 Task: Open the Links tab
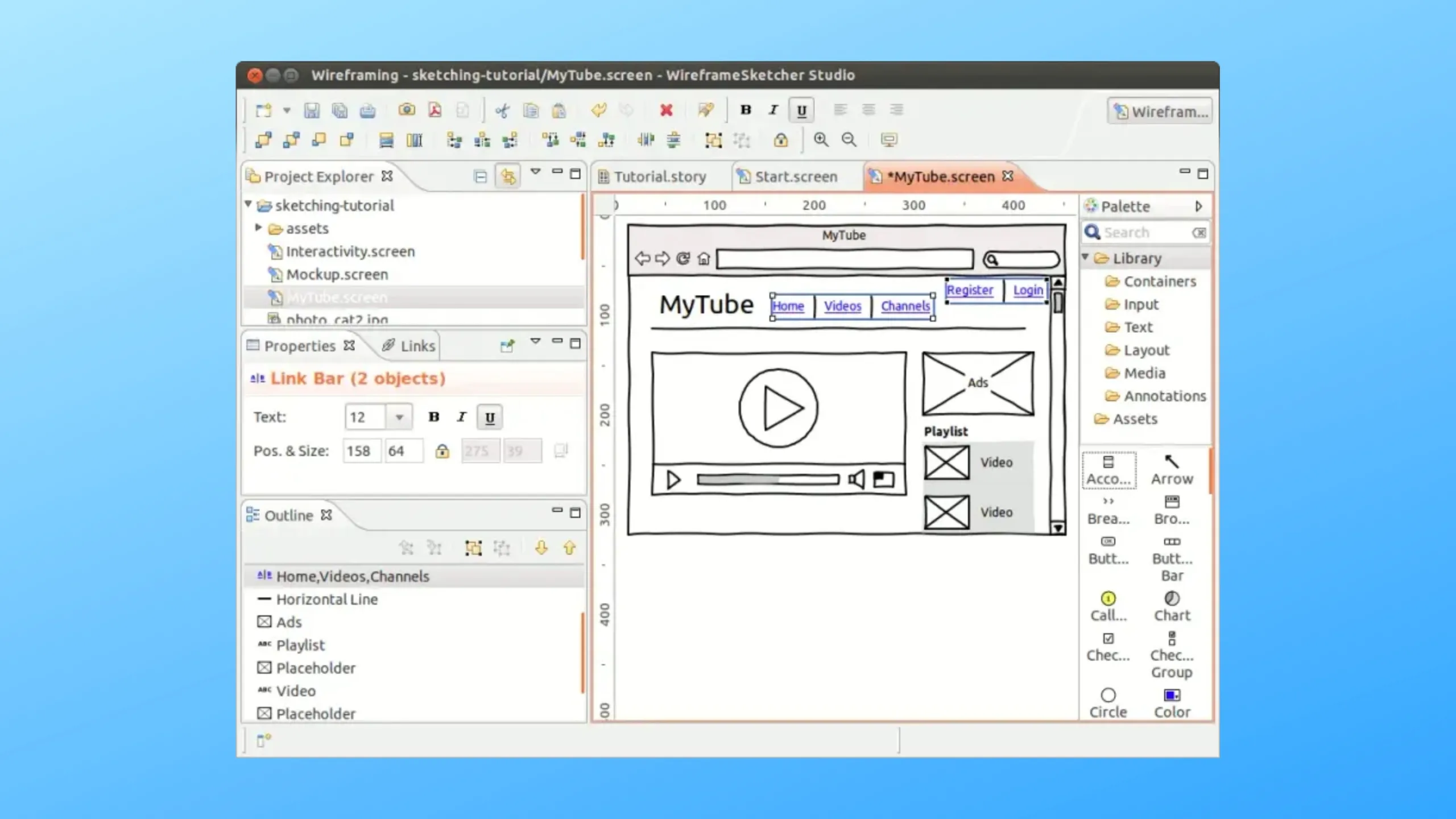pyautogui.click(x=409, y=346)
